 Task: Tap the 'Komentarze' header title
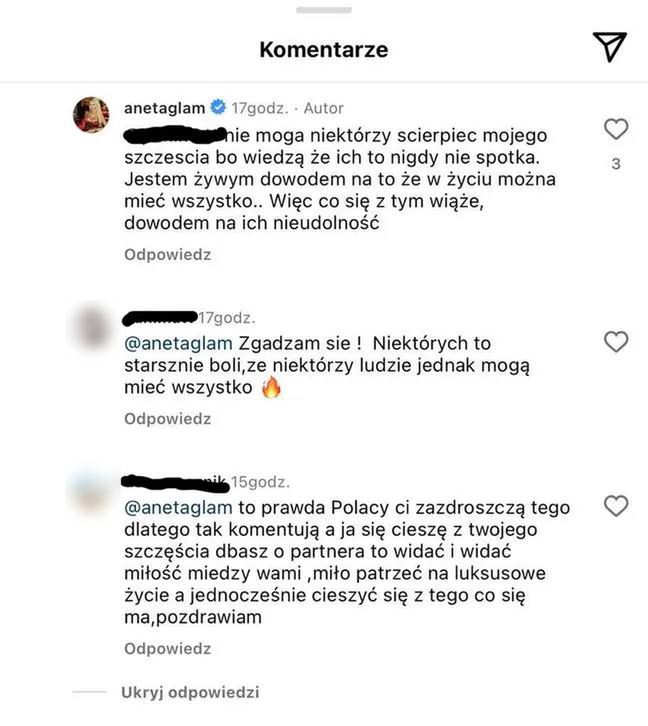[324, 50]
